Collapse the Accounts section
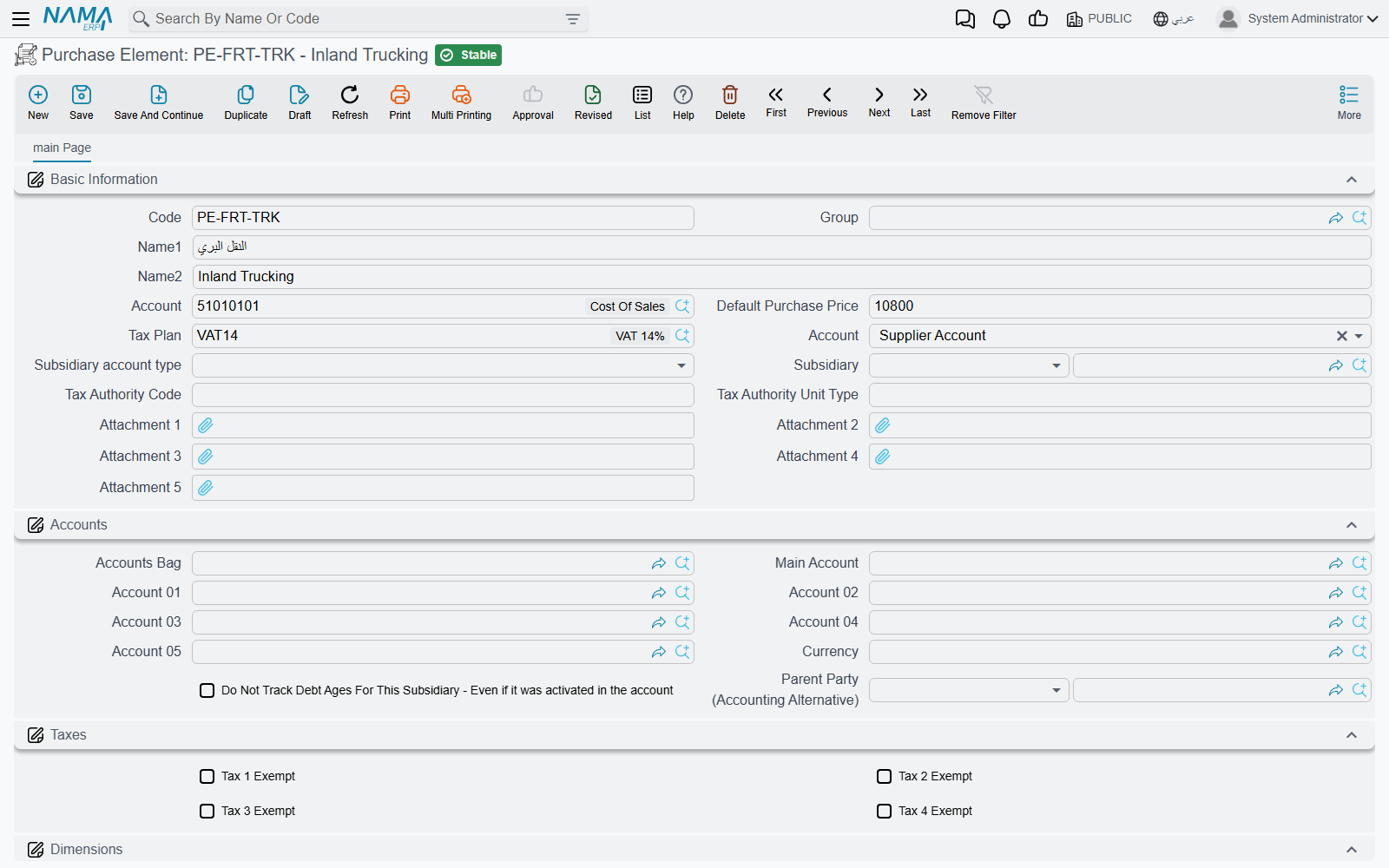The image size is (1389, 868). (1352, 525)
